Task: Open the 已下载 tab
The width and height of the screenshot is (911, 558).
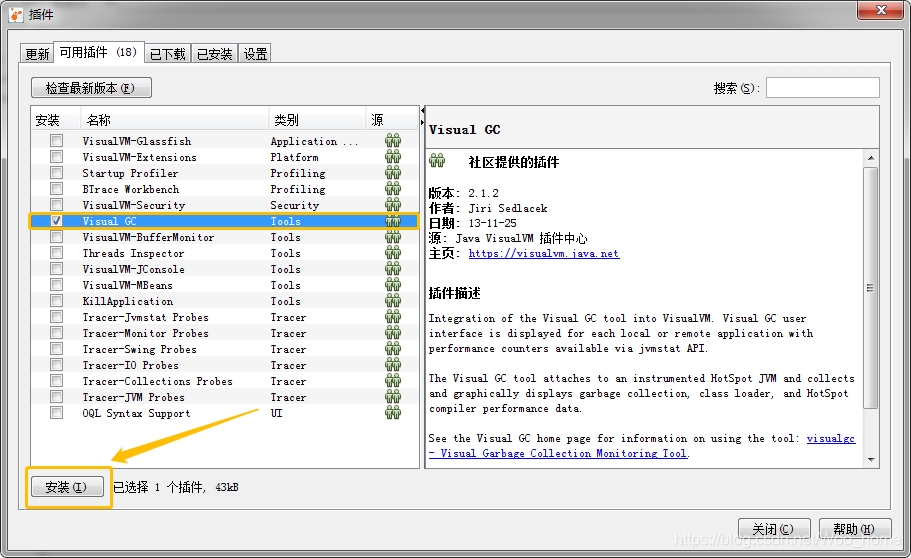Action: (x=167, y=54)
